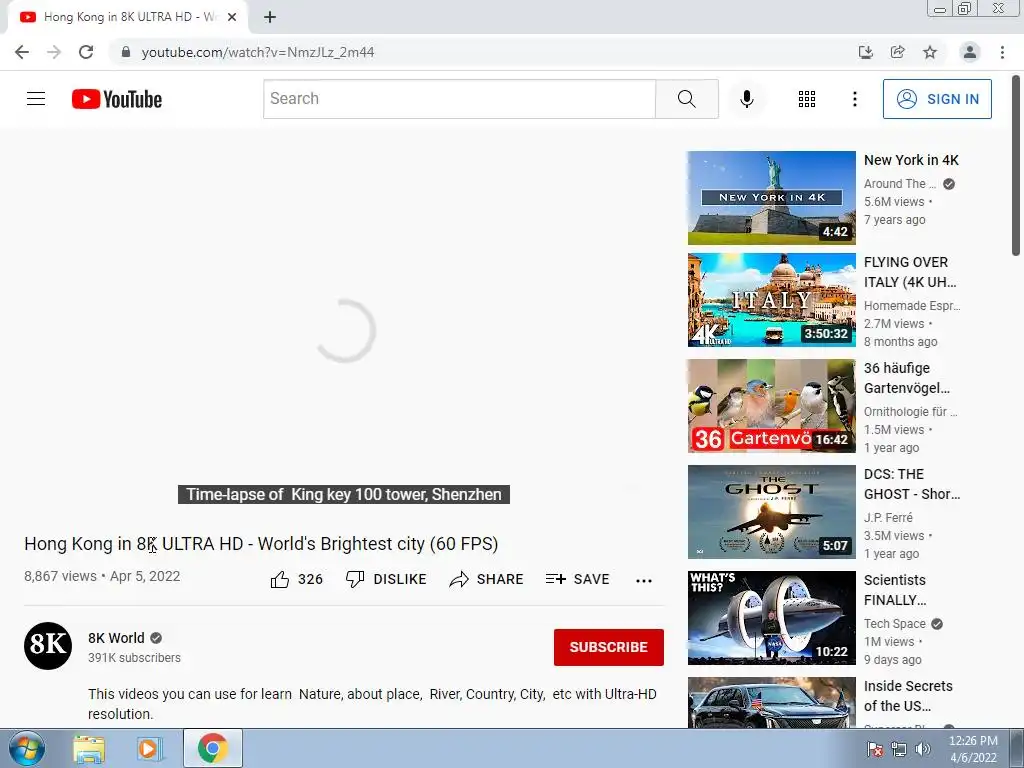Click the browser forward arrow
Viewport: 1024px width, 768px height.
(x=54, y=52)
